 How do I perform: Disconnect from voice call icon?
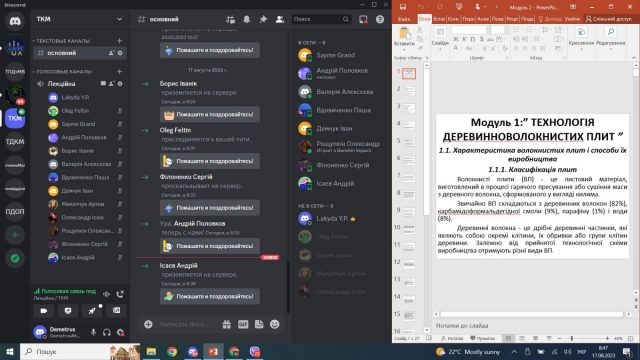(120, 294)
